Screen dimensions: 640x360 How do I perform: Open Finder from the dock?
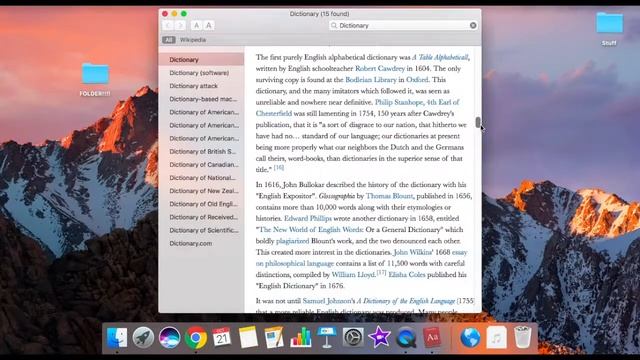pyautogui.click(x=117, y=338)
